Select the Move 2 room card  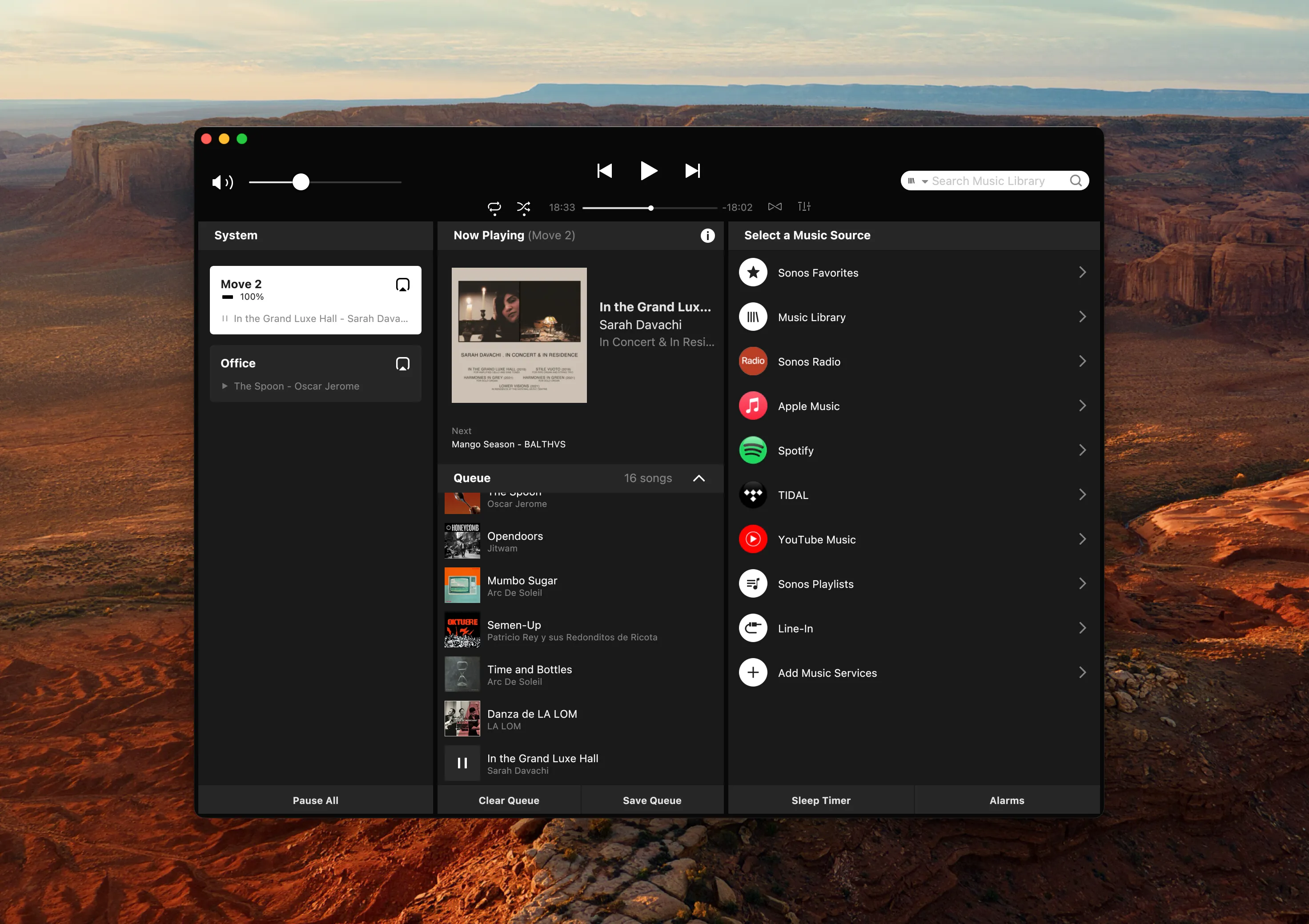point(315,300)
